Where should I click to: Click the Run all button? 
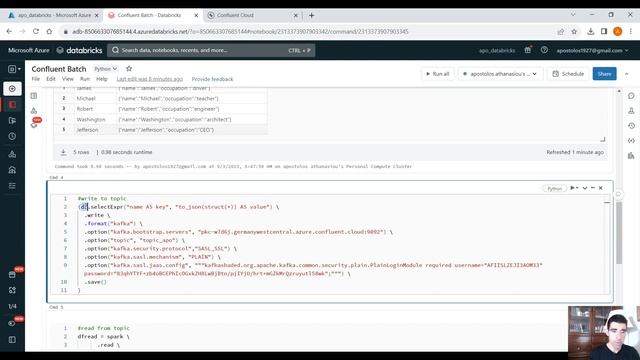coord(438,74)
